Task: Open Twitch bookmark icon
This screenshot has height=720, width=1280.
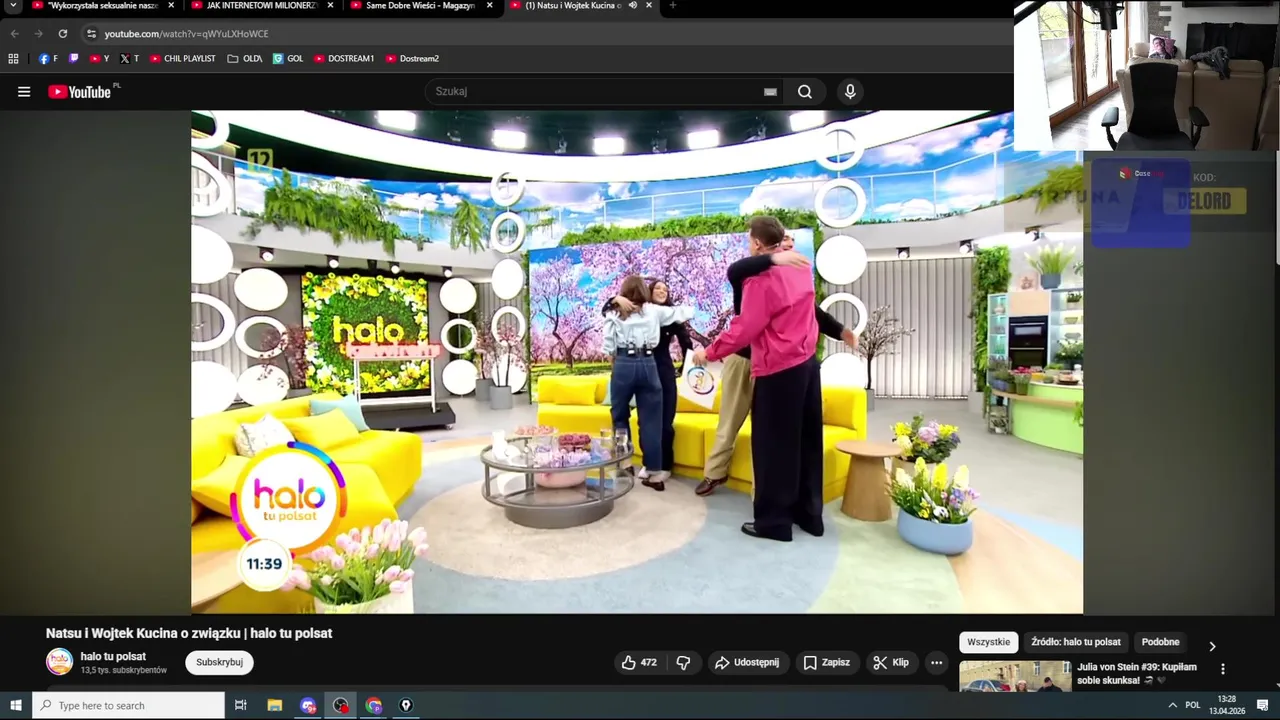Action: click(x=73, y=59)
